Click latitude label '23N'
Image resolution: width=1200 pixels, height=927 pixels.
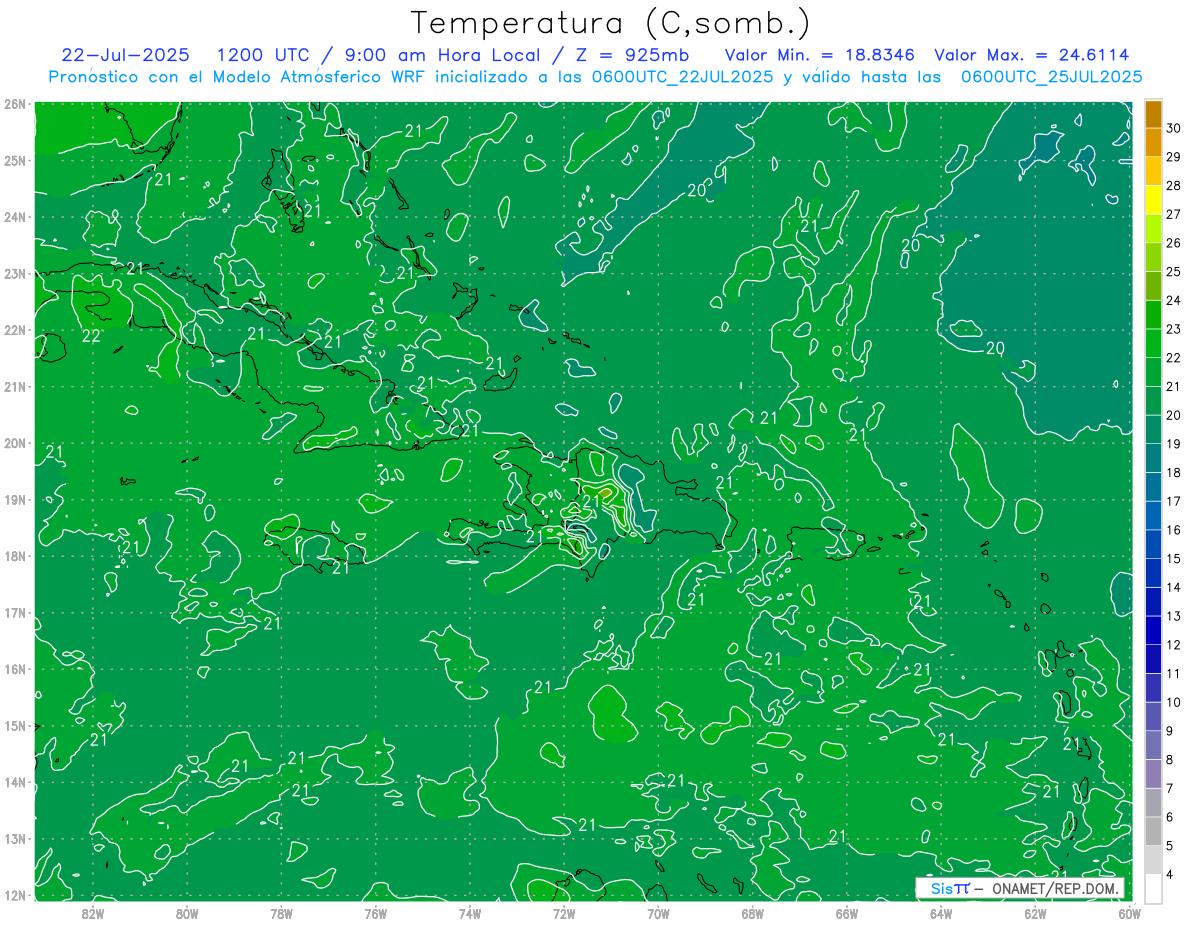coord(15,273)
